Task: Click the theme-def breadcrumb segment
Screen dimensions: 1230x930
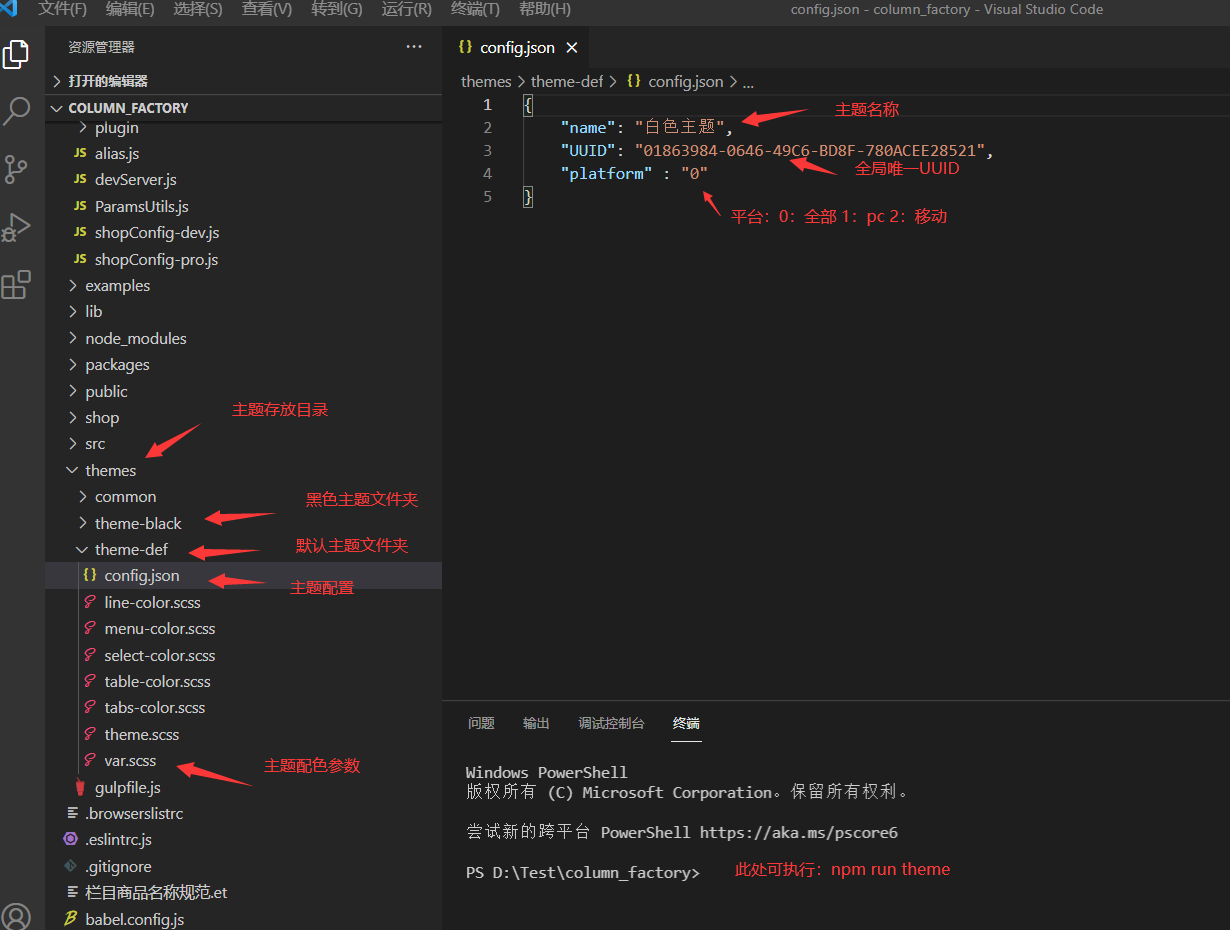Action: click(x=566, y=82)
